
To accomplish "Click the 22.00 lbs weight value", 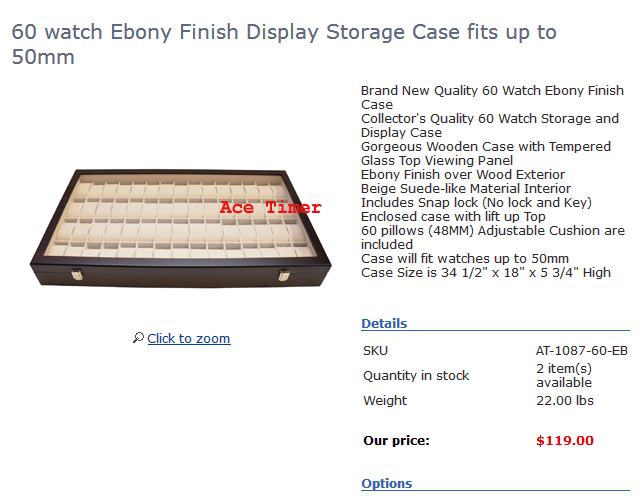I will click(x=564, y=401).
